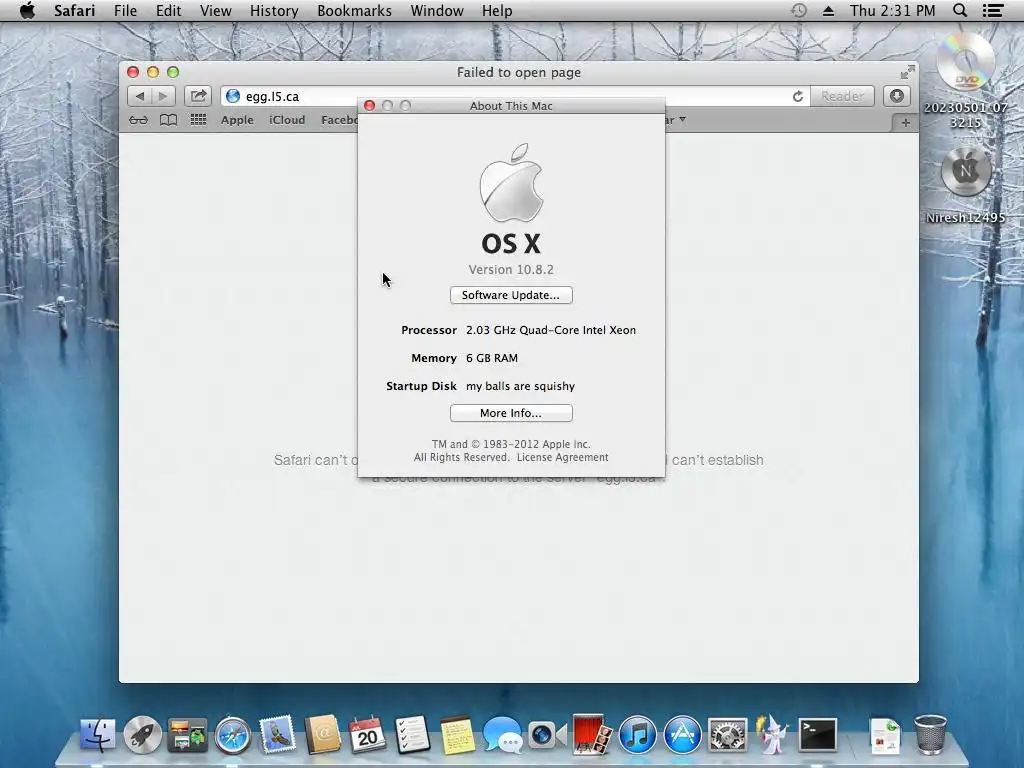1024x768 pixels.
Task: Enter Safari full screen via arrows icon
Action: coord(908,72)
